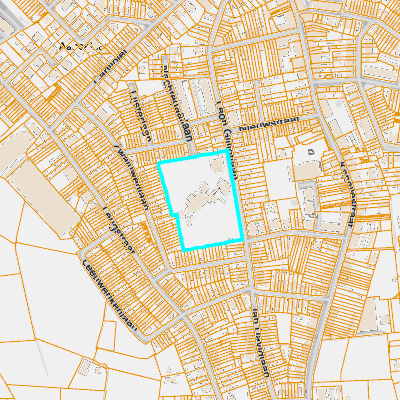Viewport: 400px width, 400px height.
Task: Click the Zwaluwenlaan street label
Action: click(131, 177)
